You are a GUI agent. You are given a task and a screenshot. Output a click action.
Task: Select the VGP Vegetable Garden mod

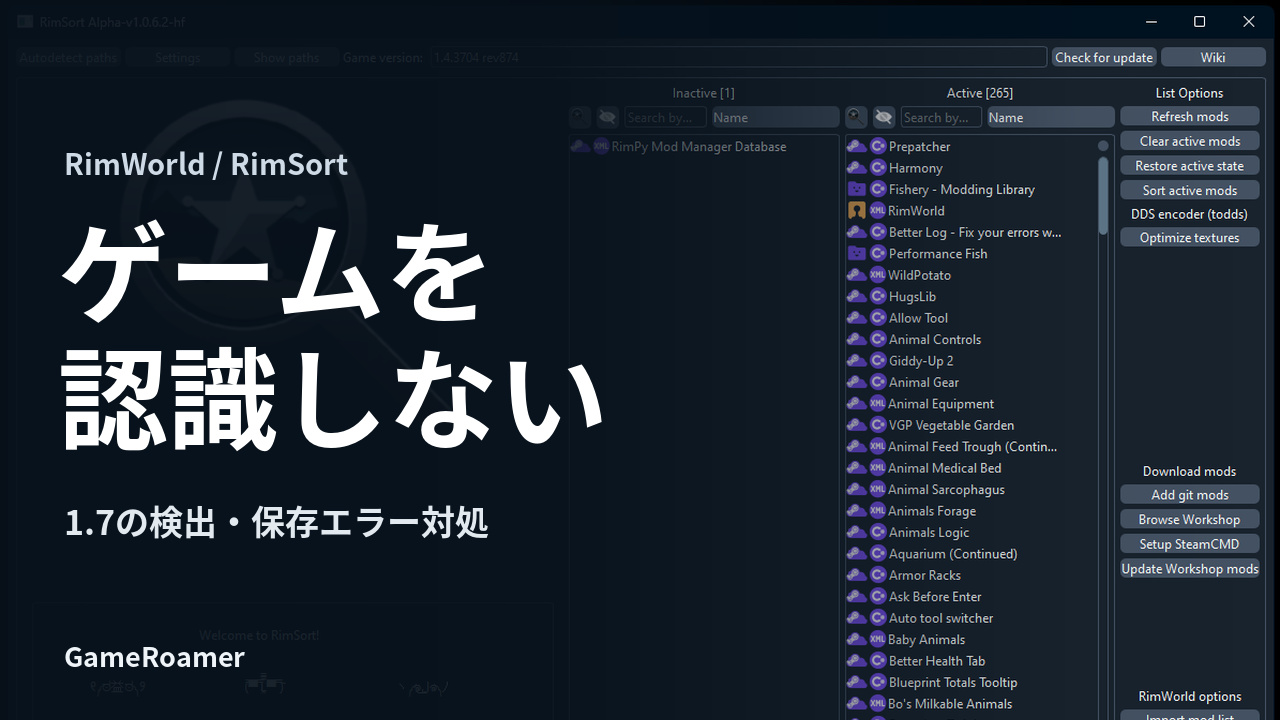971,425
